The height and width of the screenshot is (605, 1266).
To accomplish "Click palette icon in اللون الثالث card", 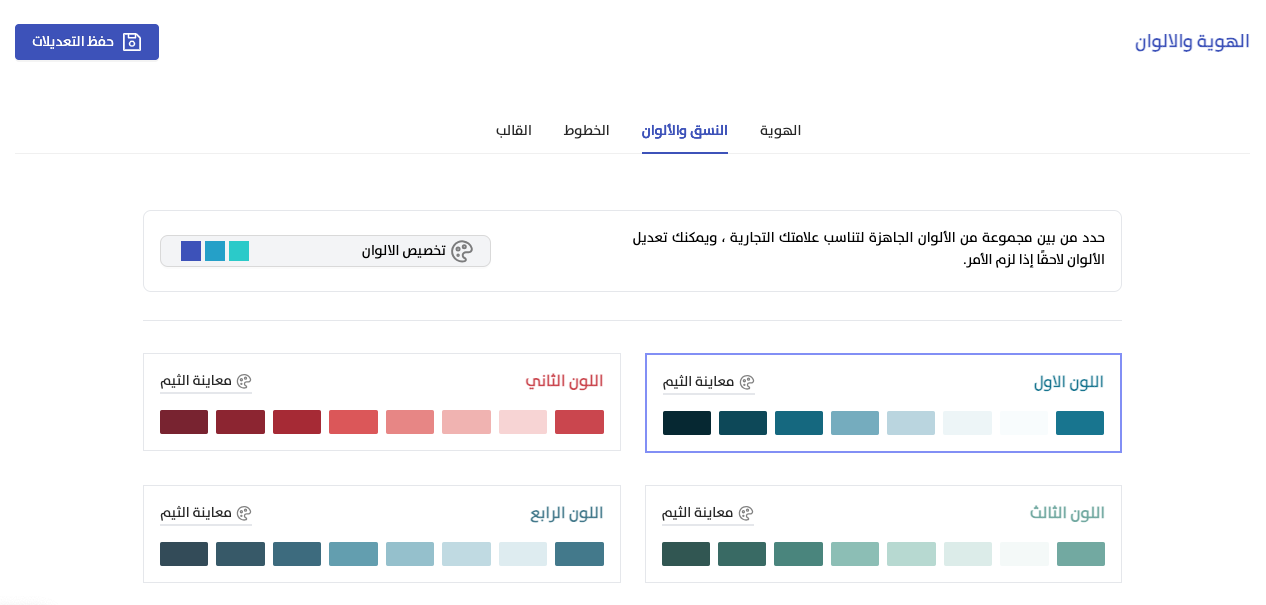I will coord(746,513).
